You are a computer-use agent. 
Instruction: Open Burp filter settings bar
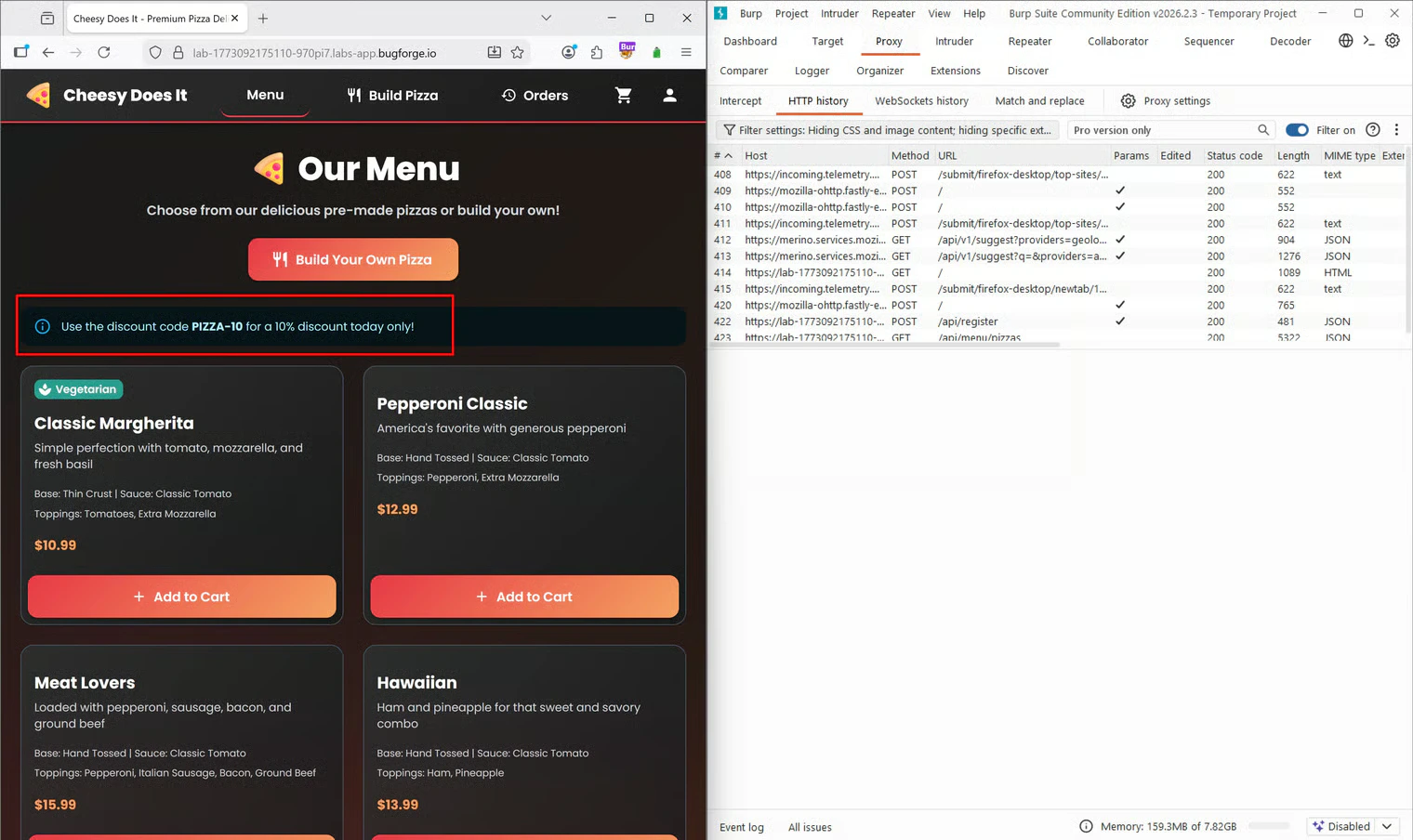point(888,130)
